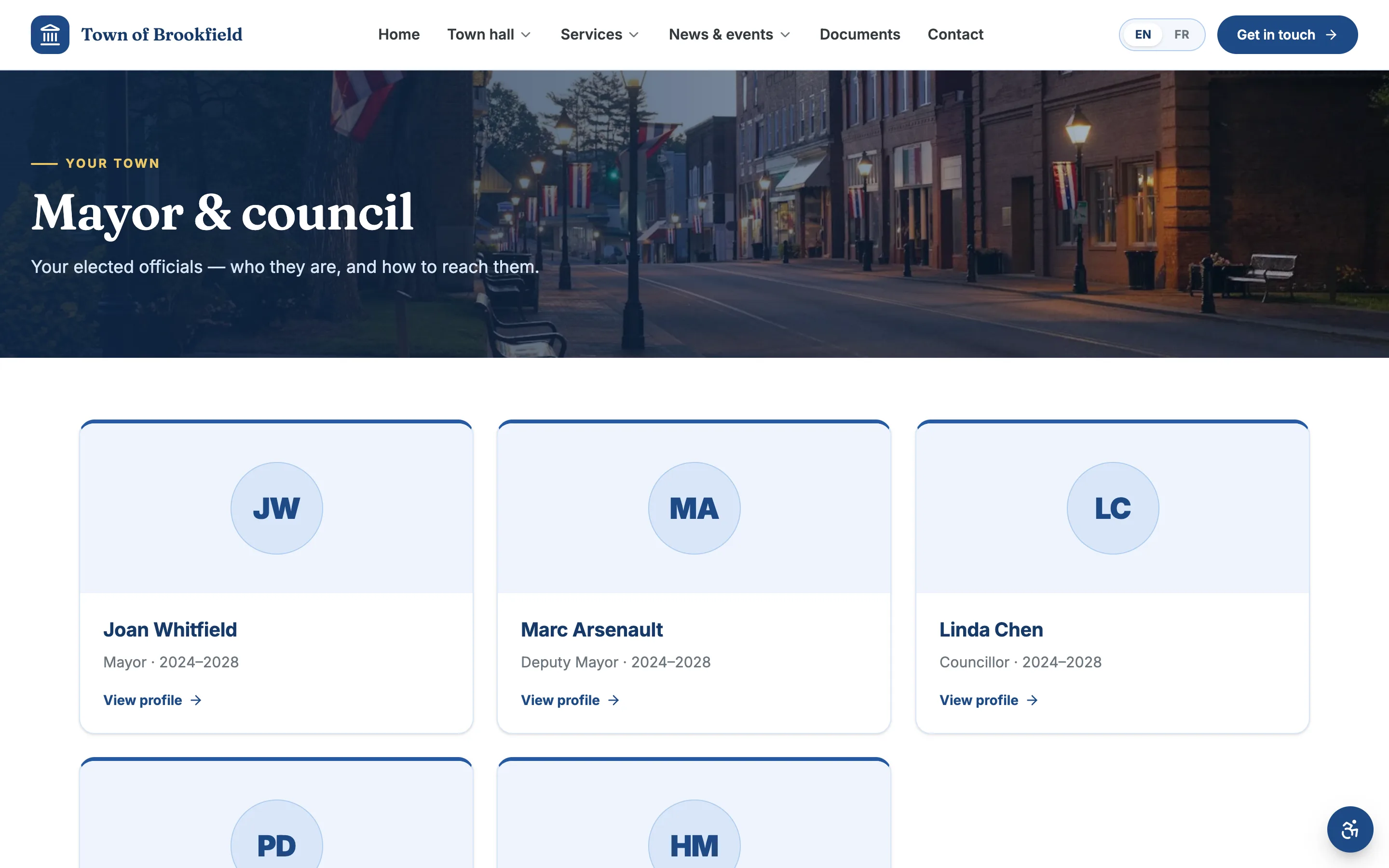
Task: View profile of Marc Arsenault
Action: click(x=570, y=700)
